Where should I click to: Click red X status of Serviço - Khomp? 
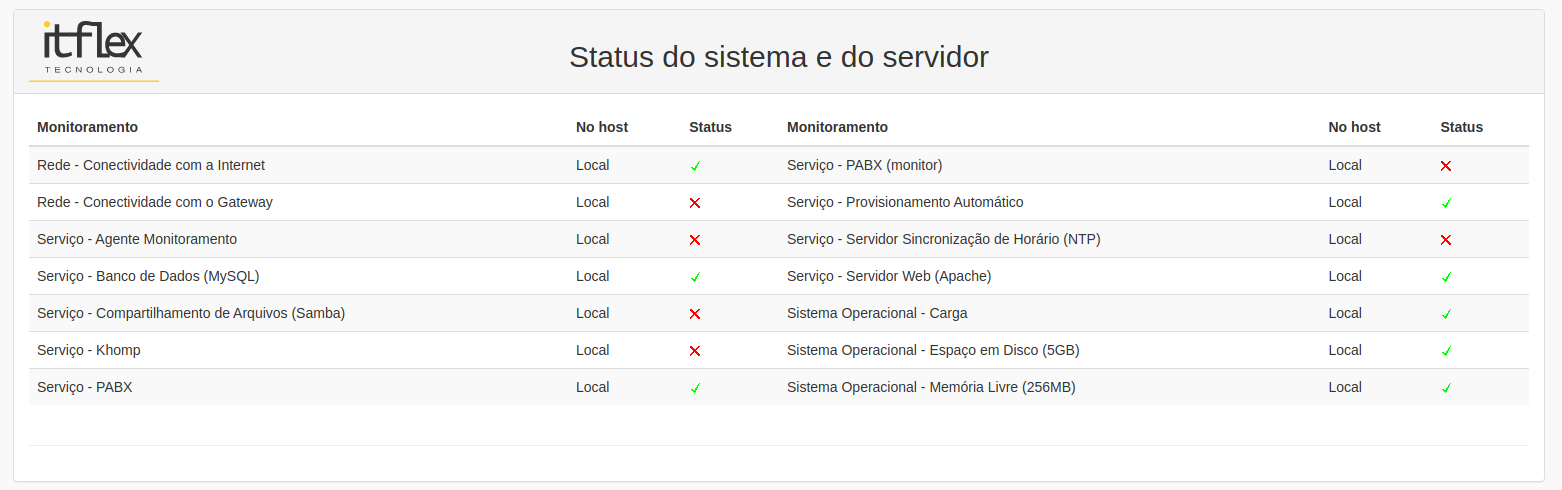pos(695,351)
